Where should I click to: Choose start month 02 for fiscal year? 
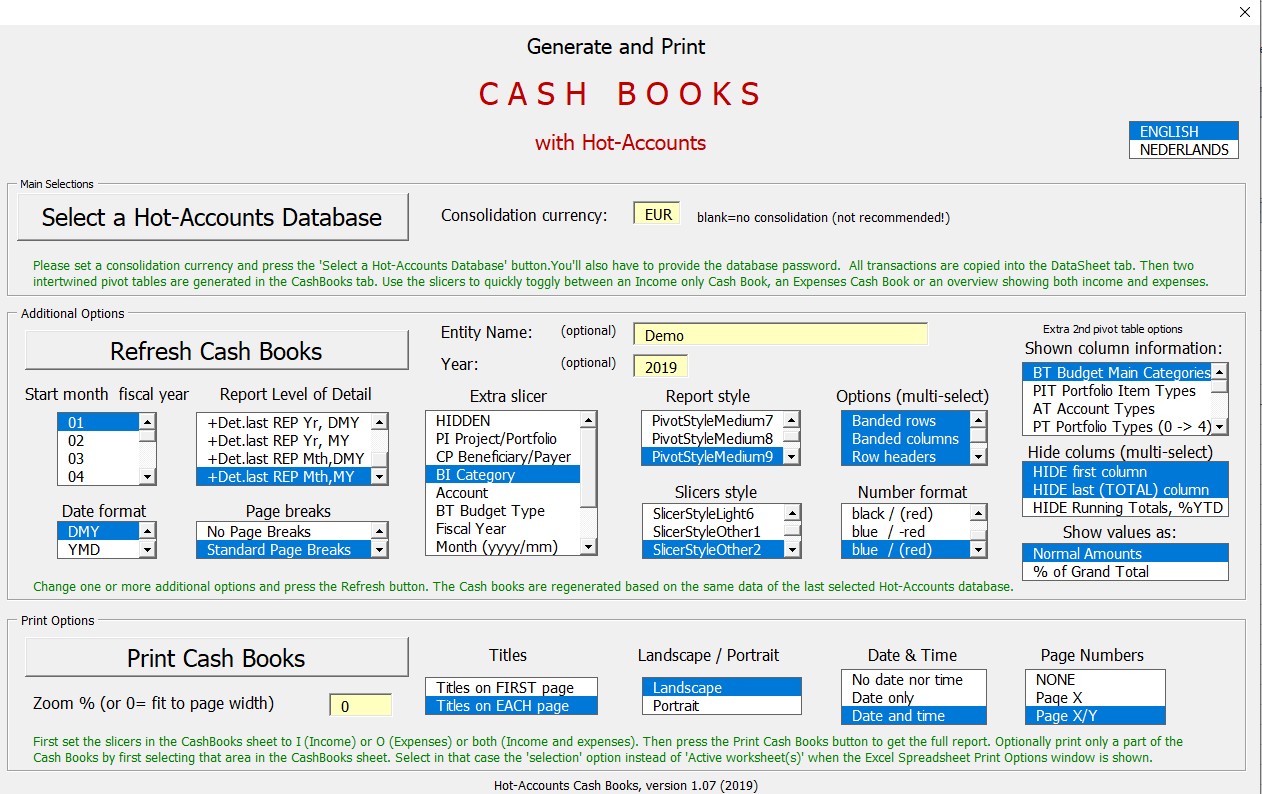coord(98,440)
